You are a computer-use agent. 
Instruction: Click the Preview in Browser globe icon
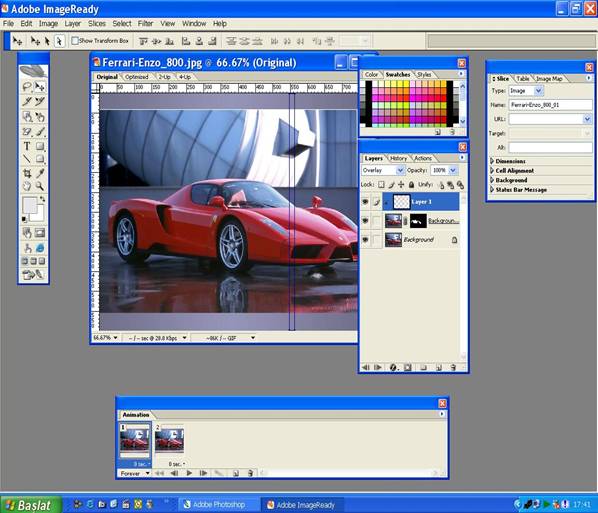click(x=40, y=248)
